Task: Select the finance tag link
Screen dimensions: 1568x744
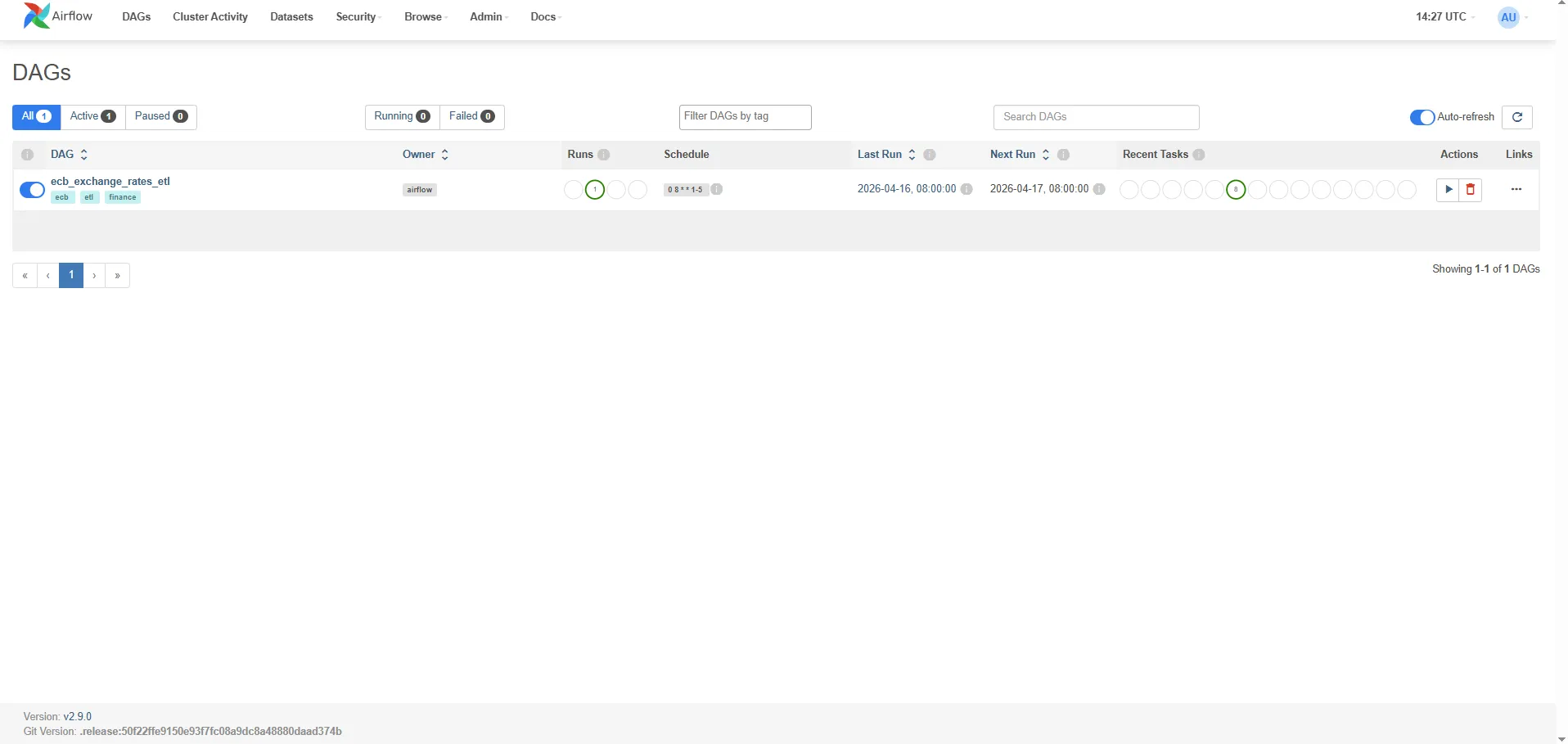Action: (121, 196)
